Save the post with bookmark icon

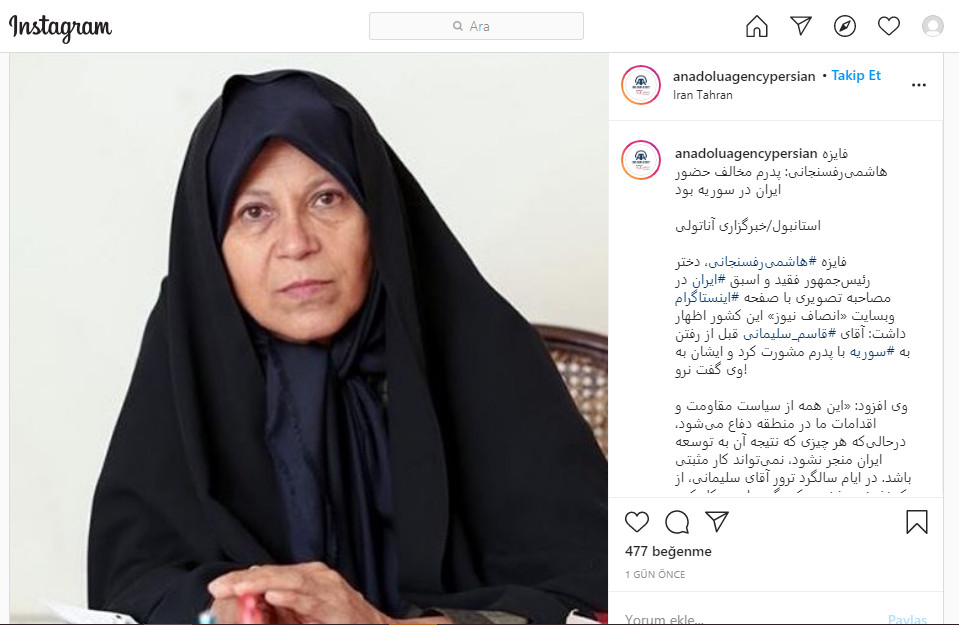pyautogui.click(x=917, y=522)
